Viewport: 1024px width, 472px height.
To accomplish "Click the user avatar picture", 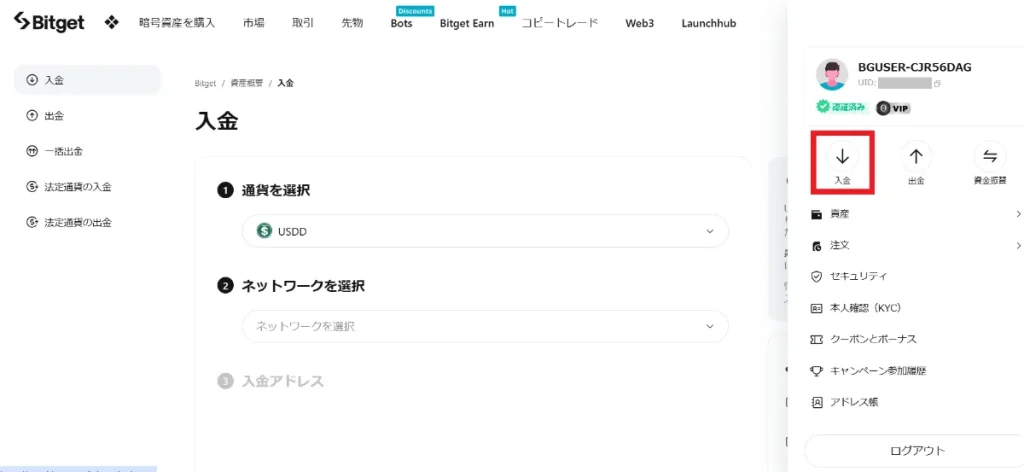I will (x=832, y=75).
